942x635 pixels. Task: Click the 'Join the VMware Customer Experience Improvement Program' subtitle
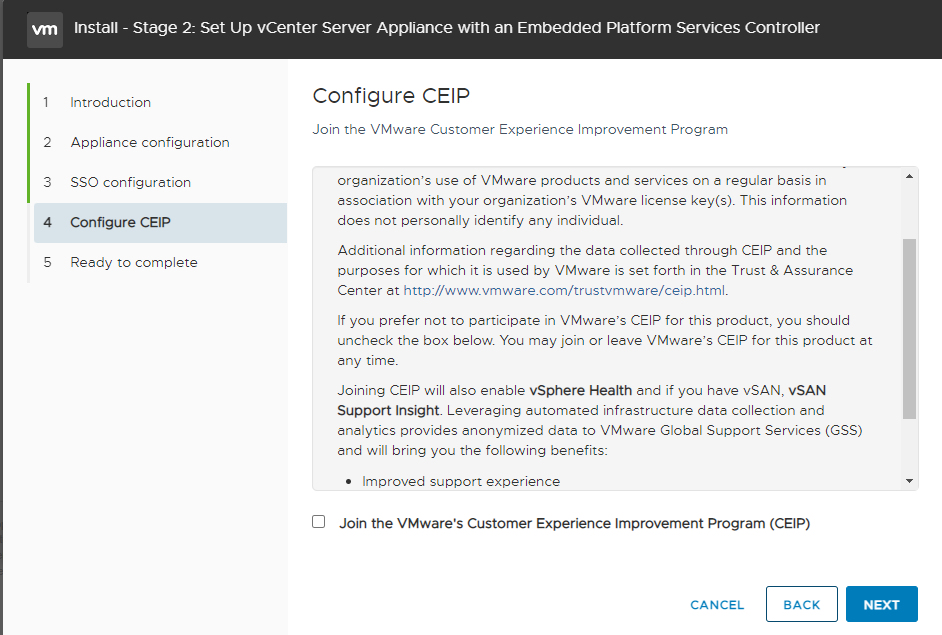pos(520,129)
